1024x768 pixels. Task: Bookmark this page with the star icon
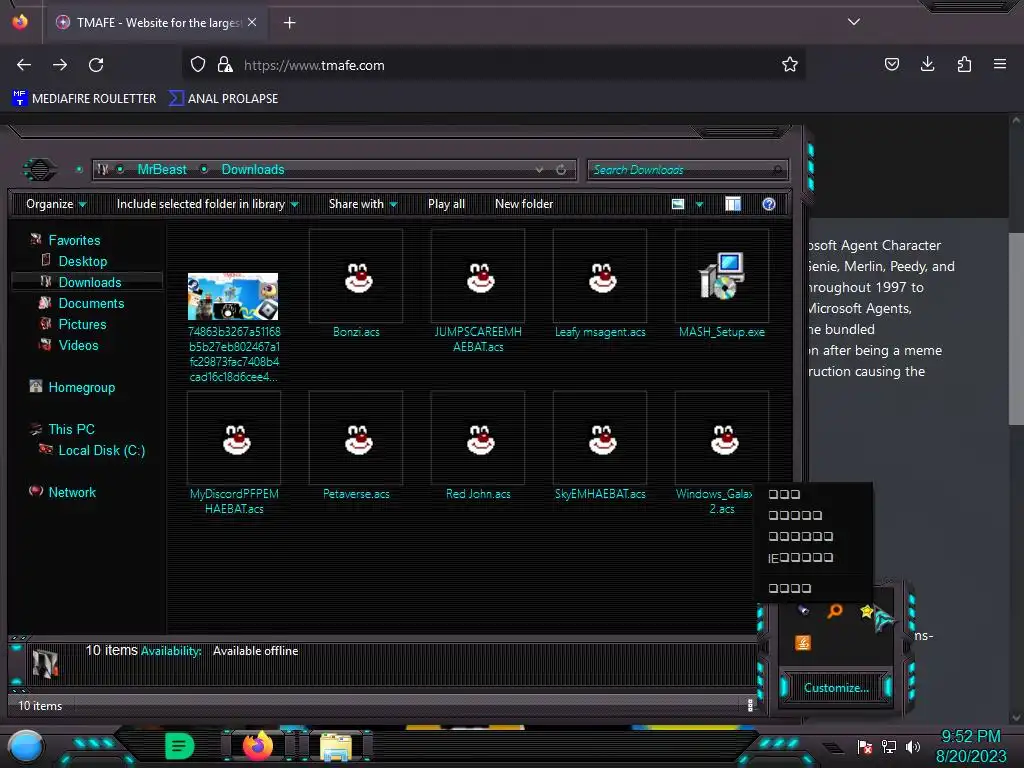click(790, 65)
